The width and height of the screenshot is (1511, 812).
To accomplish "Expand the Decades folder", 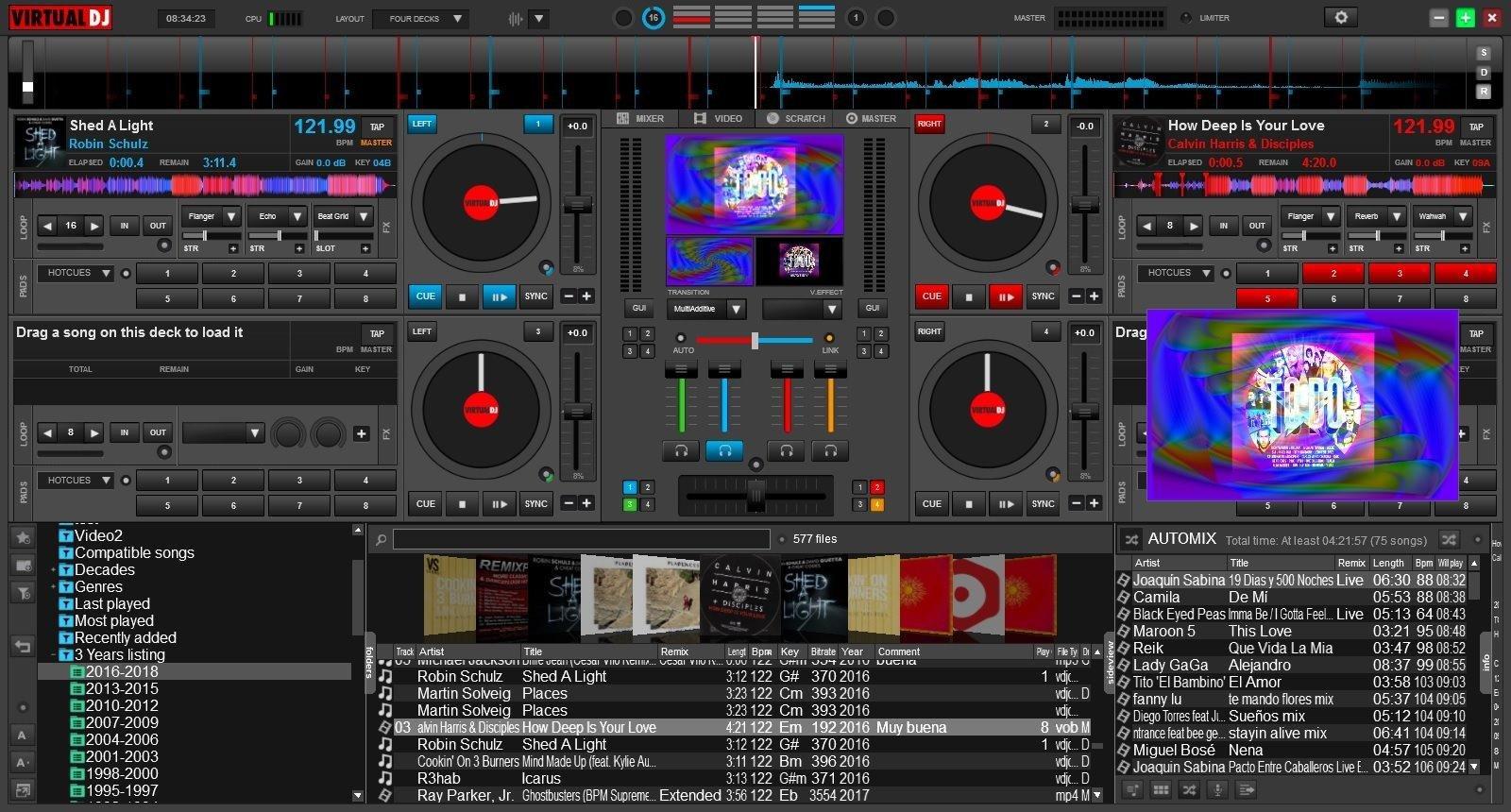I will pos(54,569).
